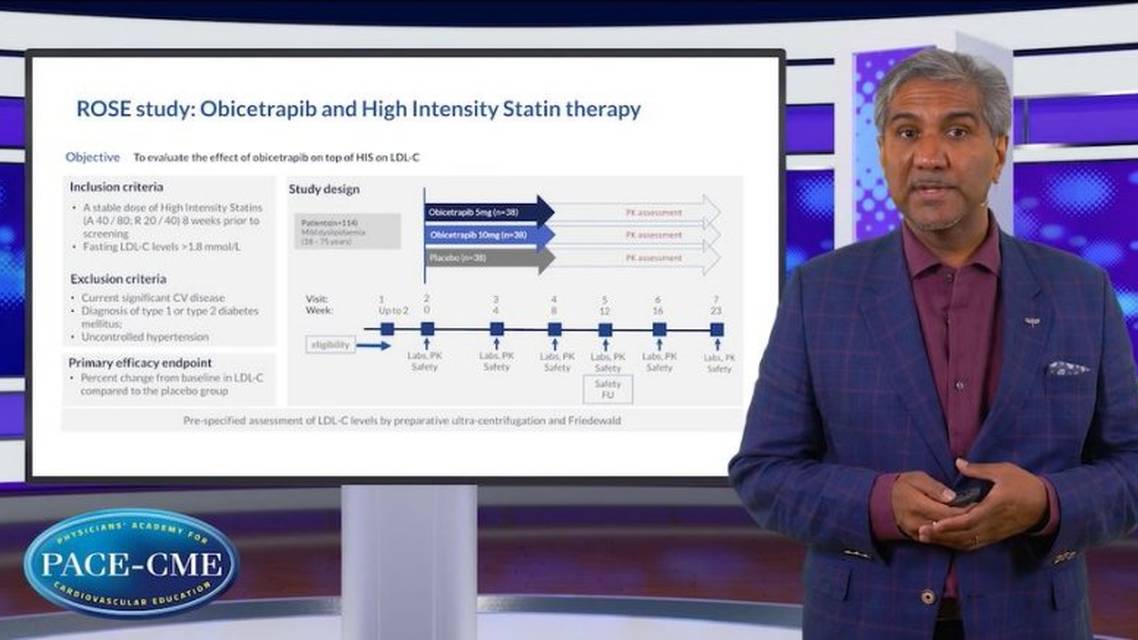Click the dark blue Obicetrapib 5mg arrow
This screenshot has width=1138, height=640.
point(488,212)
